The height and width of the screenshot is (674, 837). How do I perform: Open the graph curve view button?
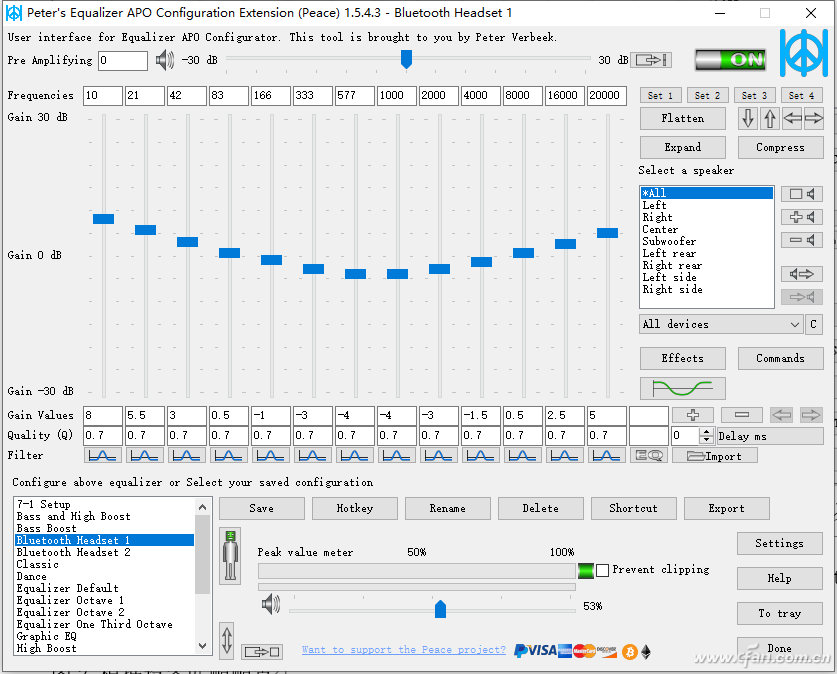(x=683, y=388)
